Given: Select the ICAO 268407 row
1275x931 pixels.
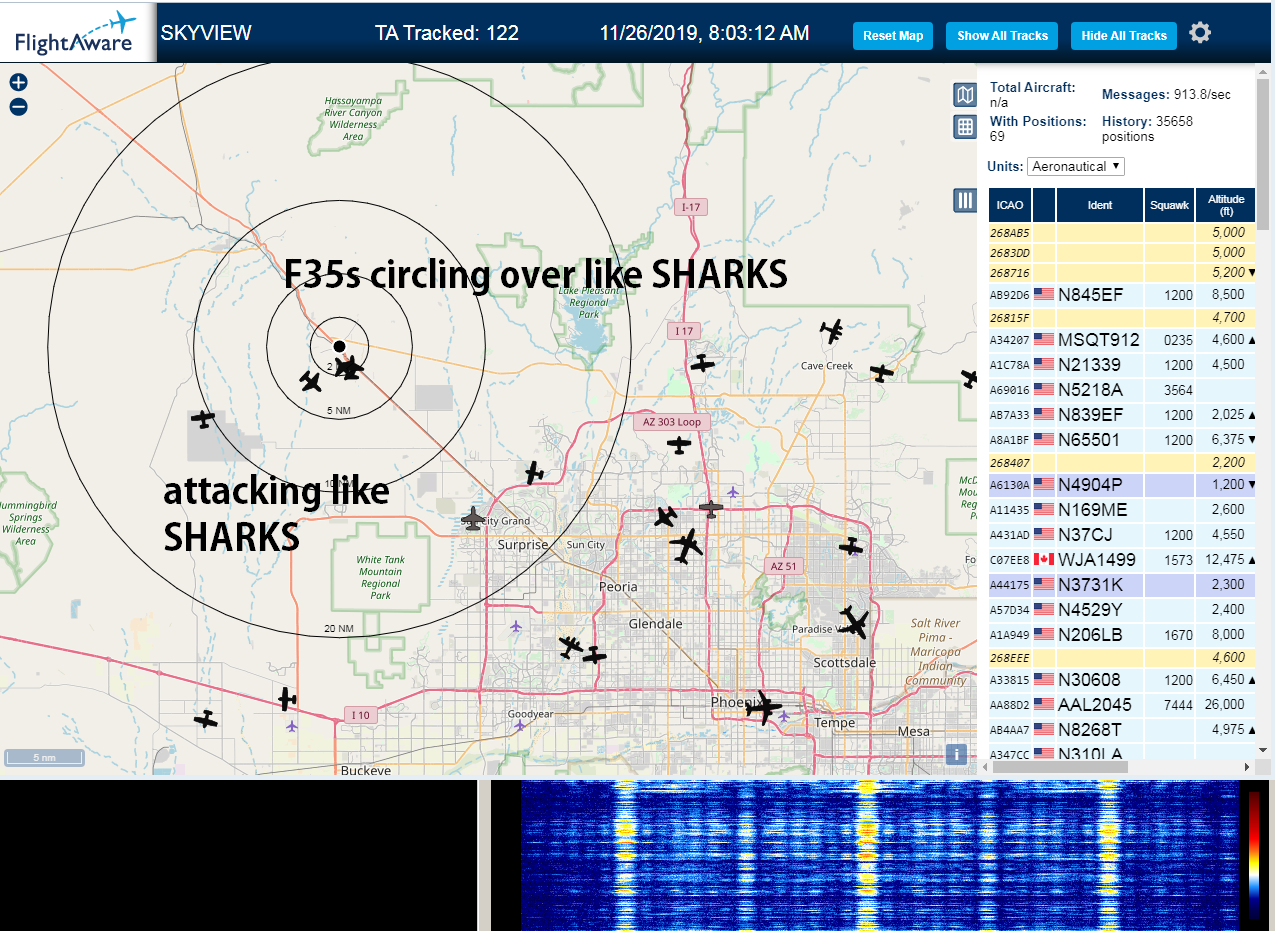Looking at the screenshot, I should point(1121,463).
